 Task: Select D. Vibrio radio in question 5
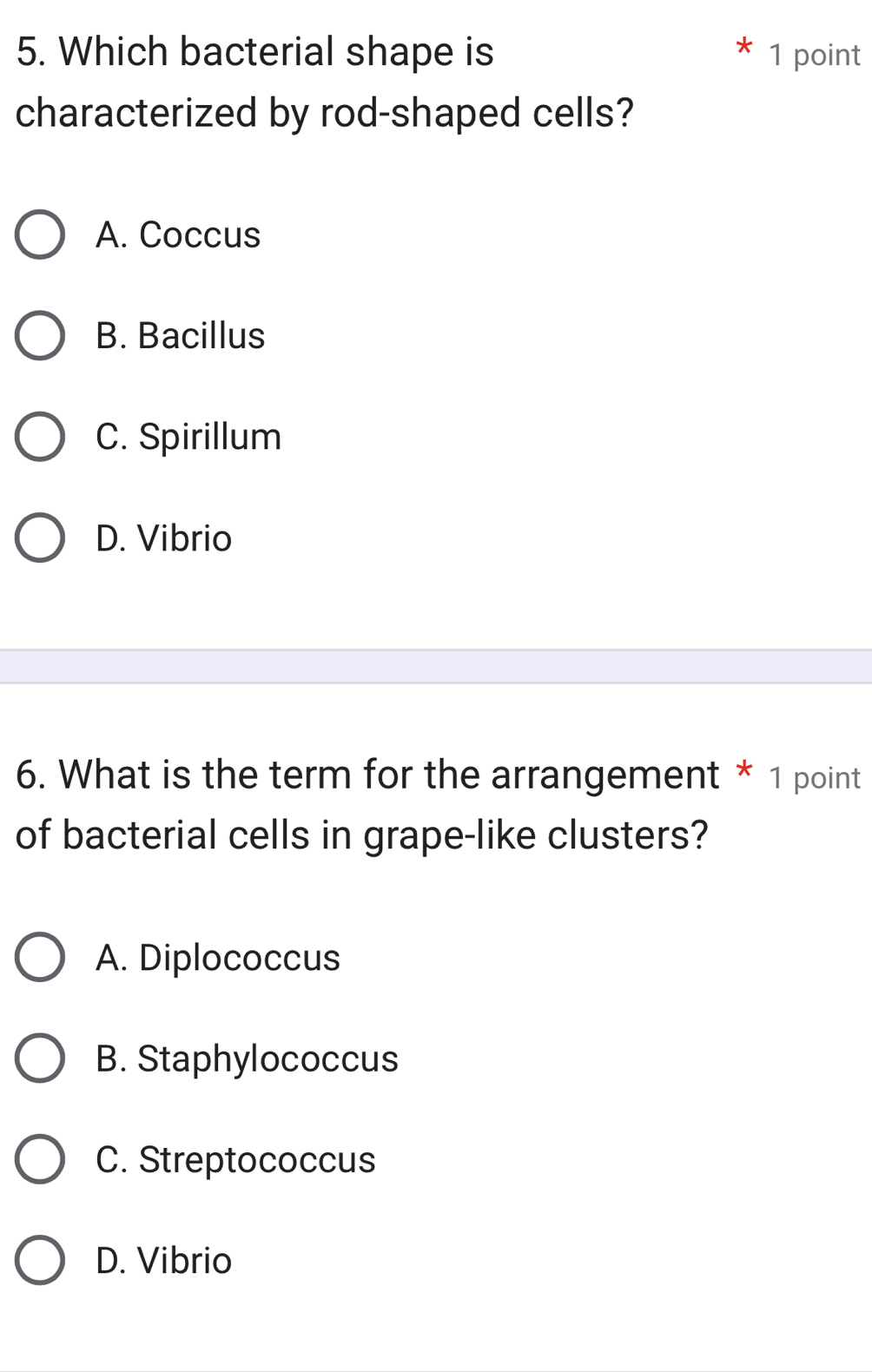click(x=40, y=538)
